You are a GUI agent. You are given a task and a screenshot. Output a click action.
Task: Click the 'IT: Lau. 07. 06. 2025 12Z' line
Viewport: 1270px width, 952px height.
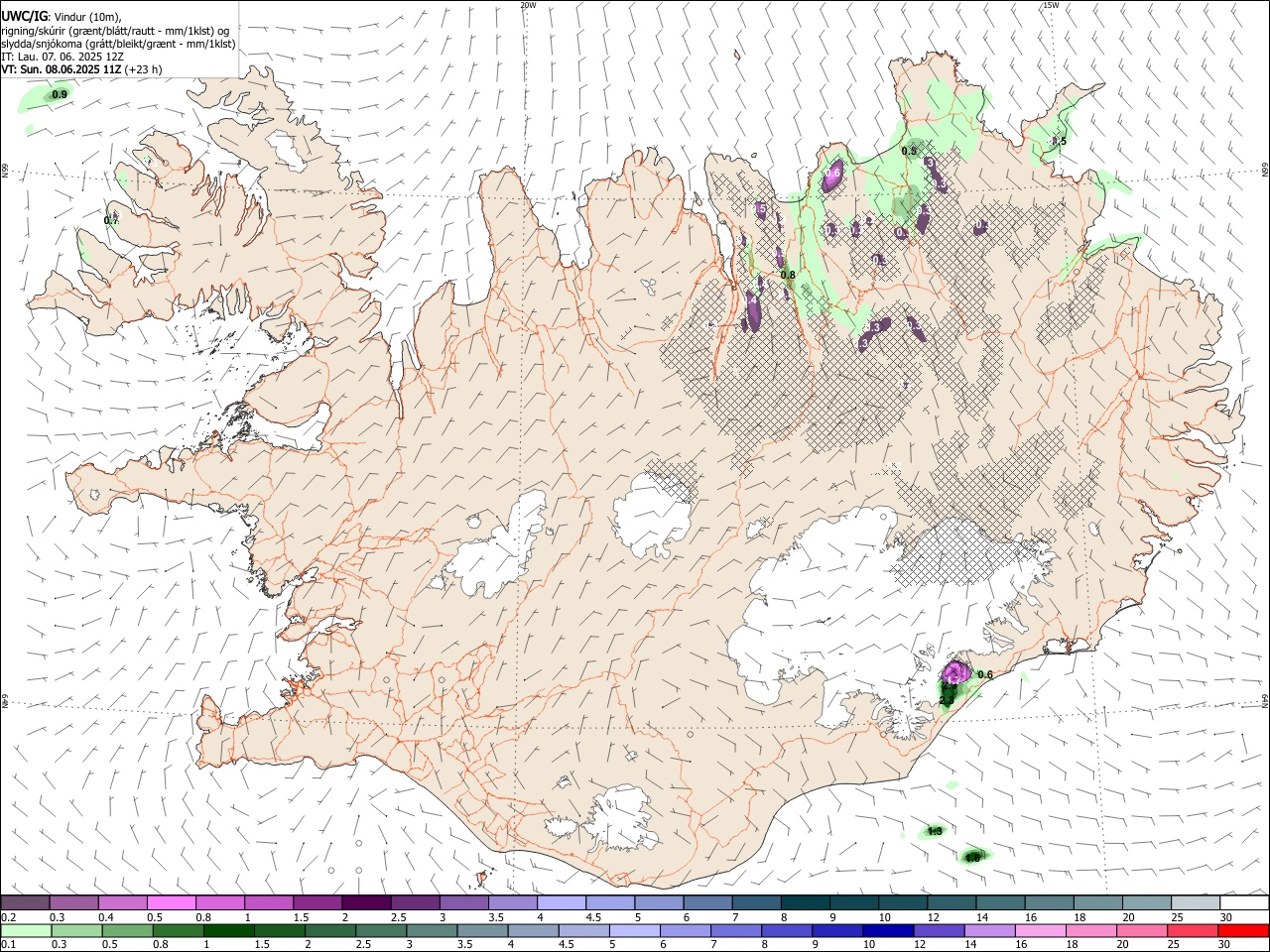point(63,57)
